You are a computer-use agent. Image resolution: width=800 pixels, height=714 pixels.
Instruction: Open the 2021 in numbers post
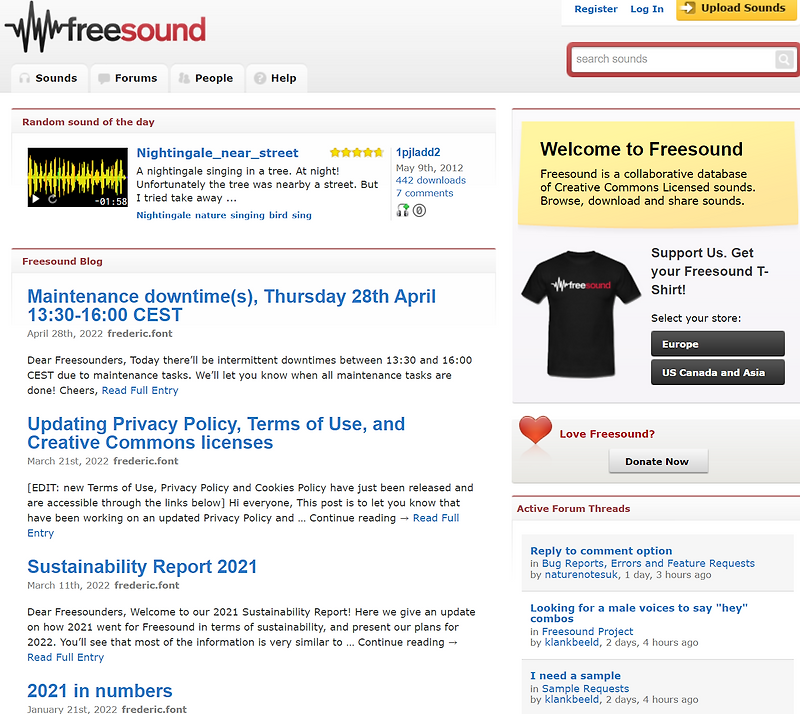pyautogui.click(x=99, y=691)
